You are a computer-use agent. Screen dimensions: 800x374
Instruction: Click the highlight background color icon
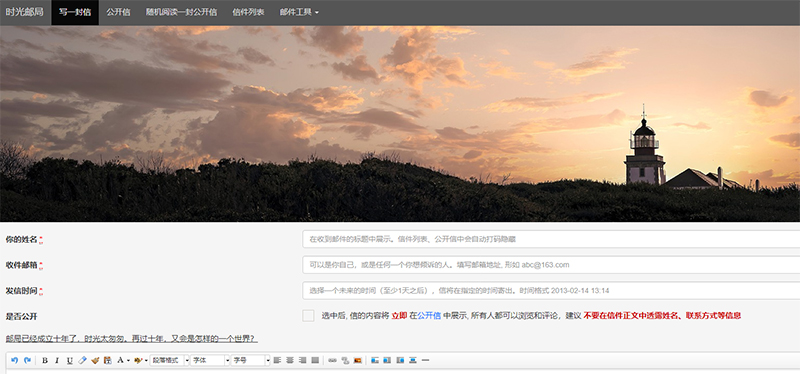(138, 360)
